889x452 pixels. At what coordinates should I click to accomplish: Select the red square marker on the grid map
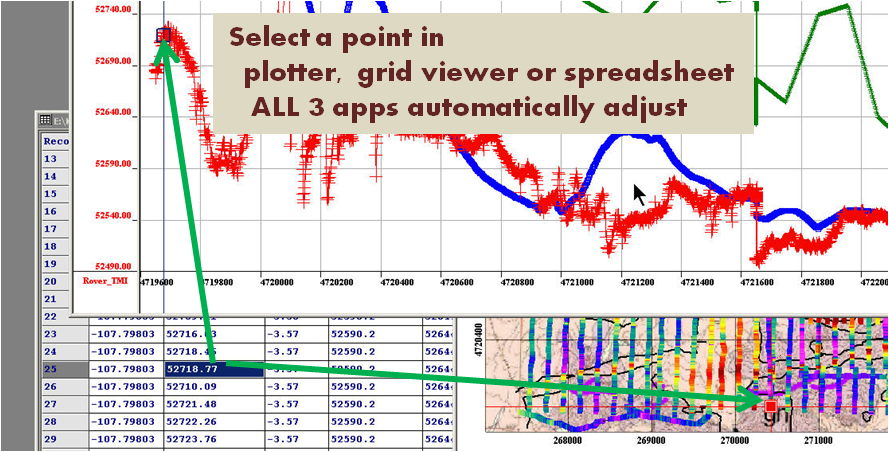[770, 407]
